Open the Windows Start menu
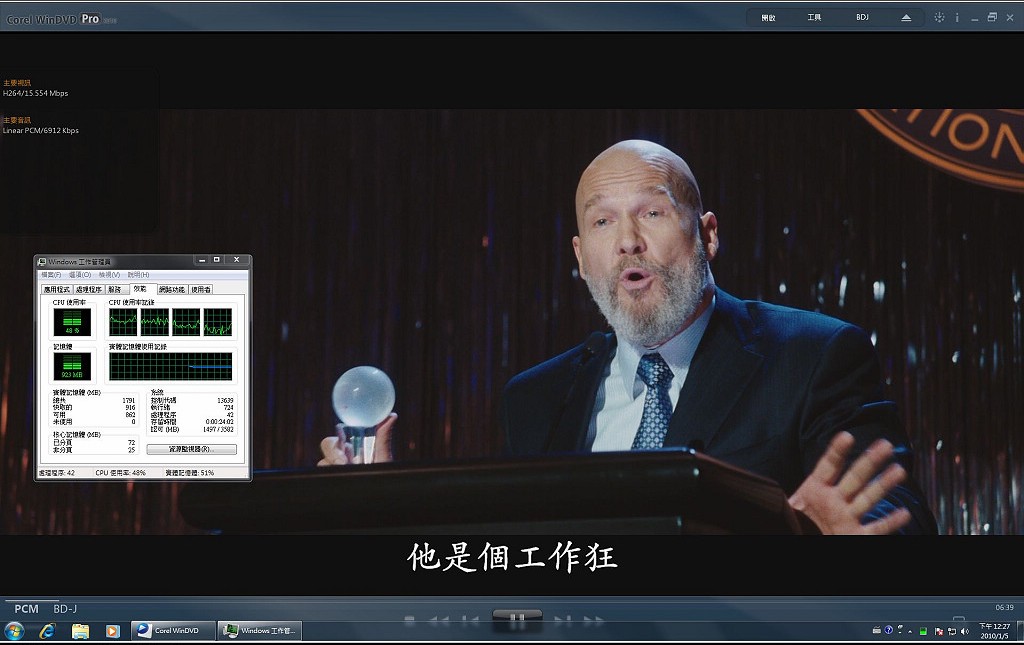1024x645 pixels. [14, 631]
